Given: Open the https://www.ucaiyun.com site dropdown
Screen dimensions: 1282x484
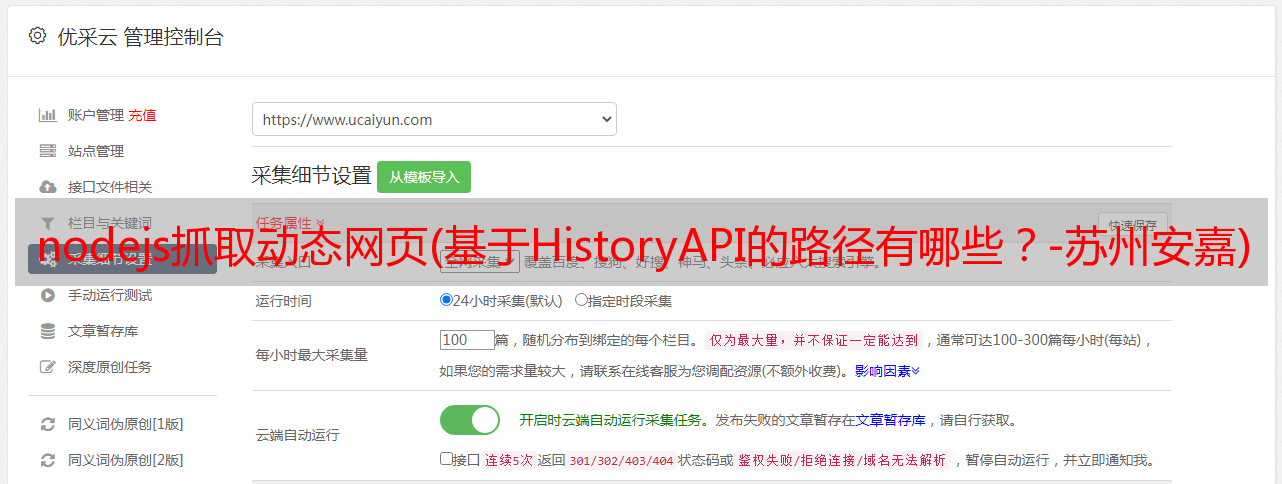Looking at the screenshot, I should [434, 119].
